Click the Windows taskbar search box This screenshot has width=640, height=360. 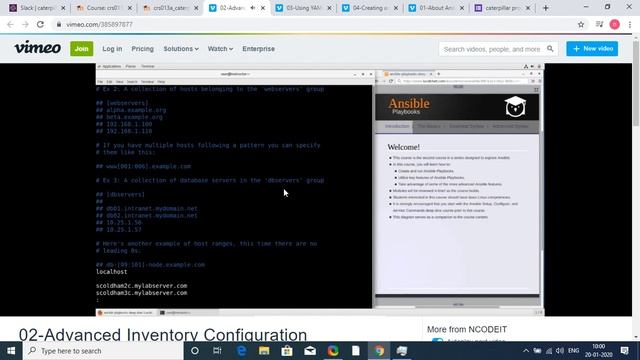(x=103, y=351)
